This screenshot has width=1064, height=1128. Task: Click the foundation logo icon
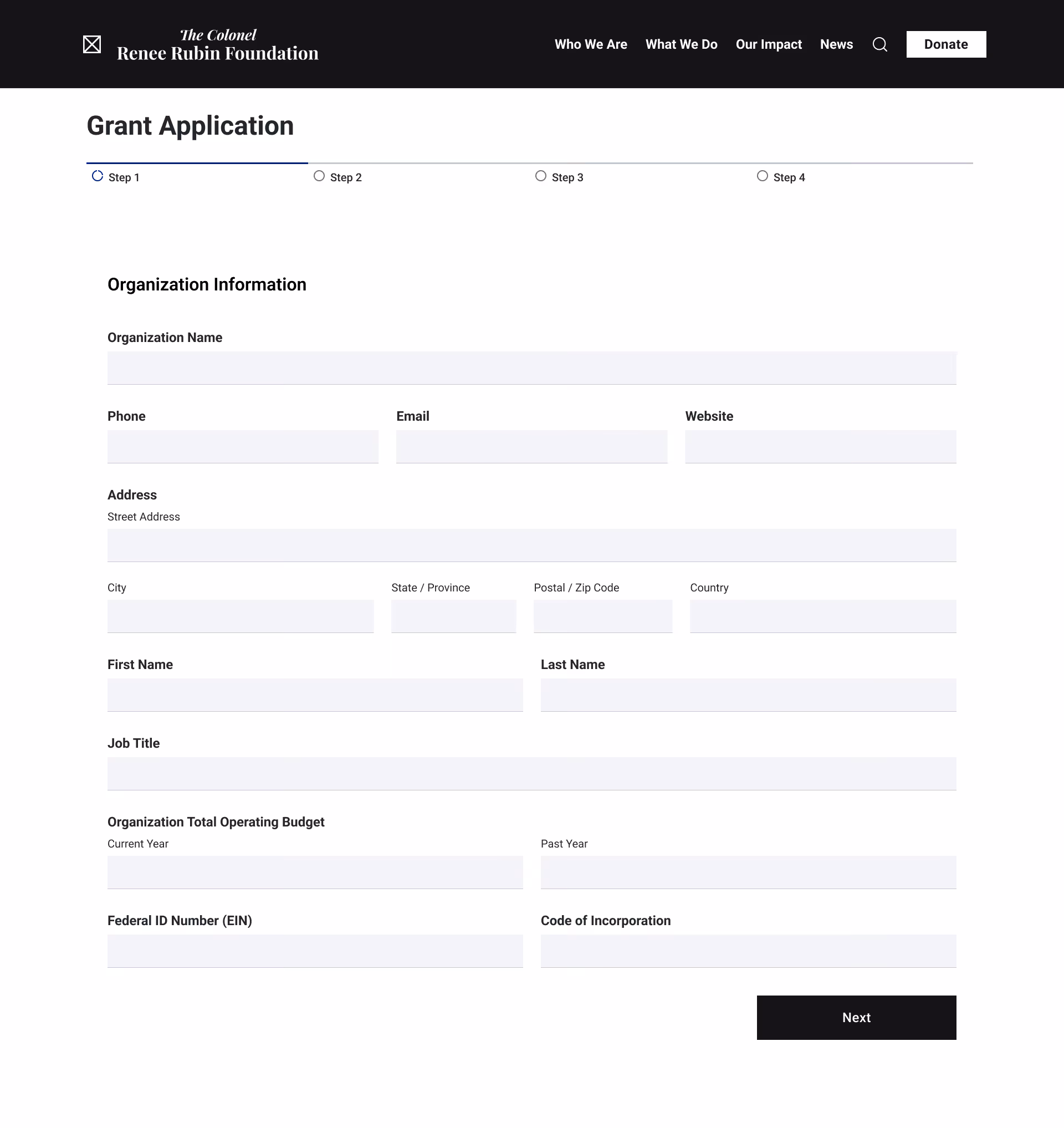[92, 44]
